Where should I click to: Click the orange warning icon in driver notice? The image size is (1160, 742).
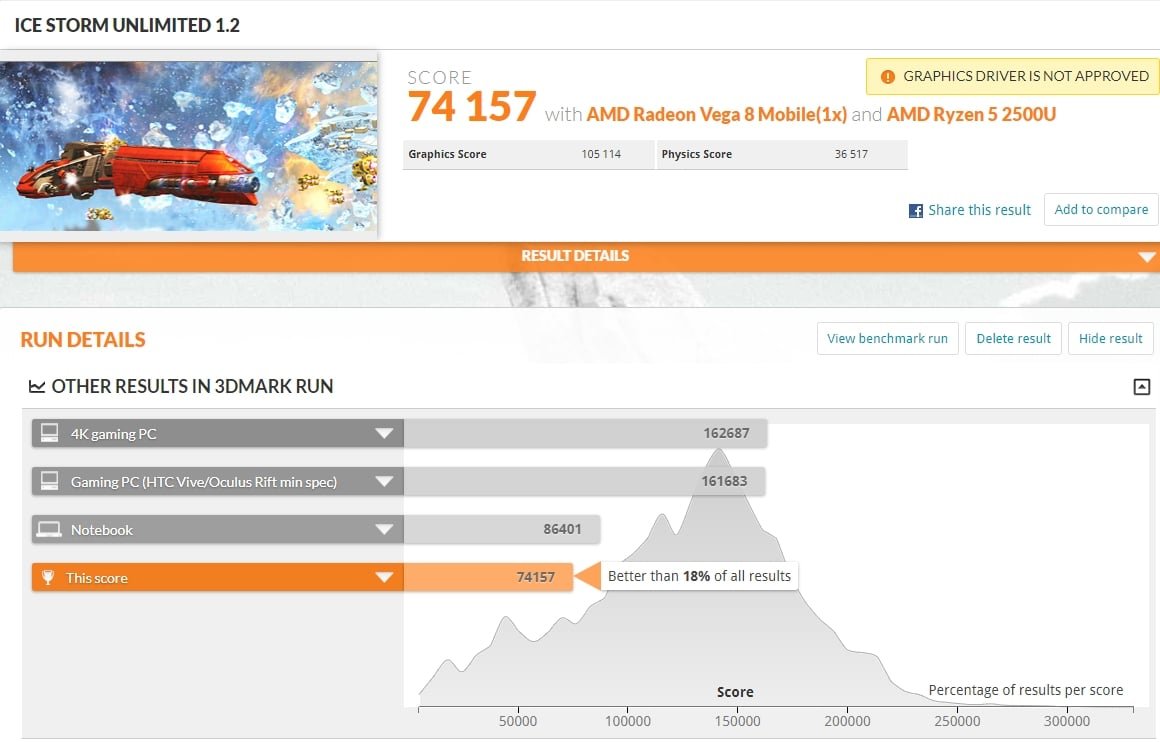(x=887, y=77)
